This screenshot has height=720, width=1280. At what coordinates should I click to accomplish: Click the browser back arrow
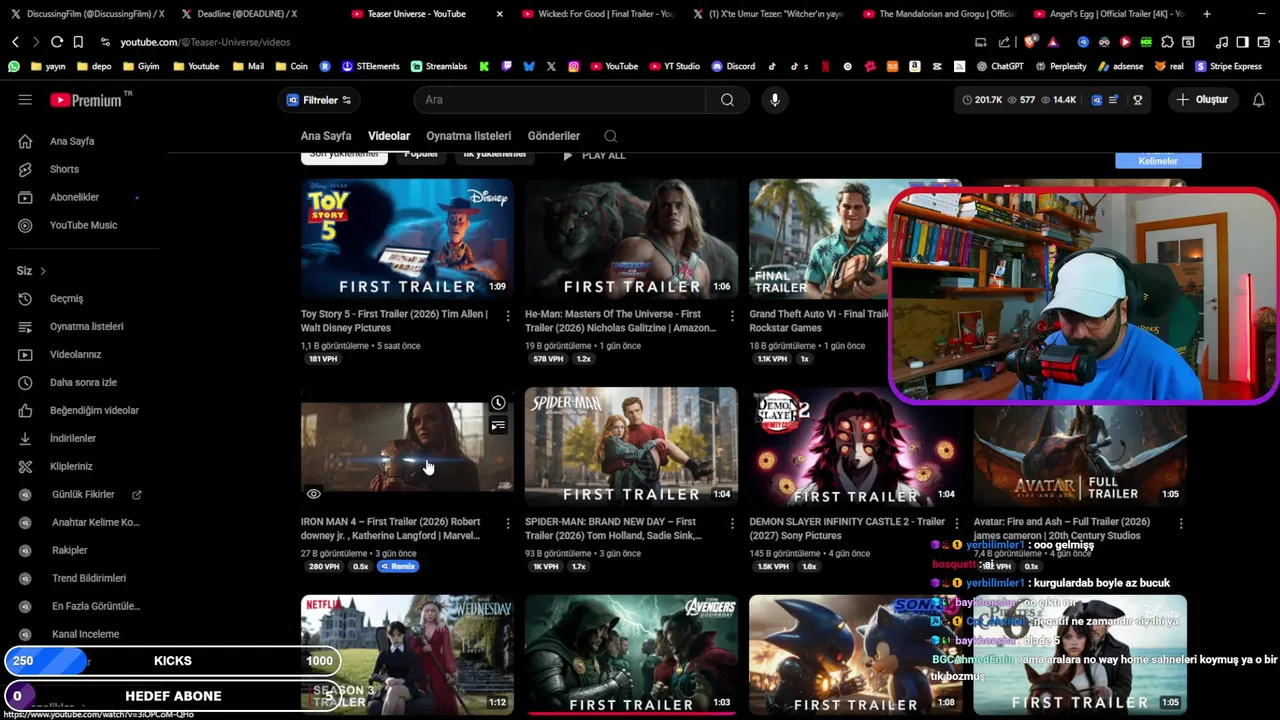[x=15, y=42]
